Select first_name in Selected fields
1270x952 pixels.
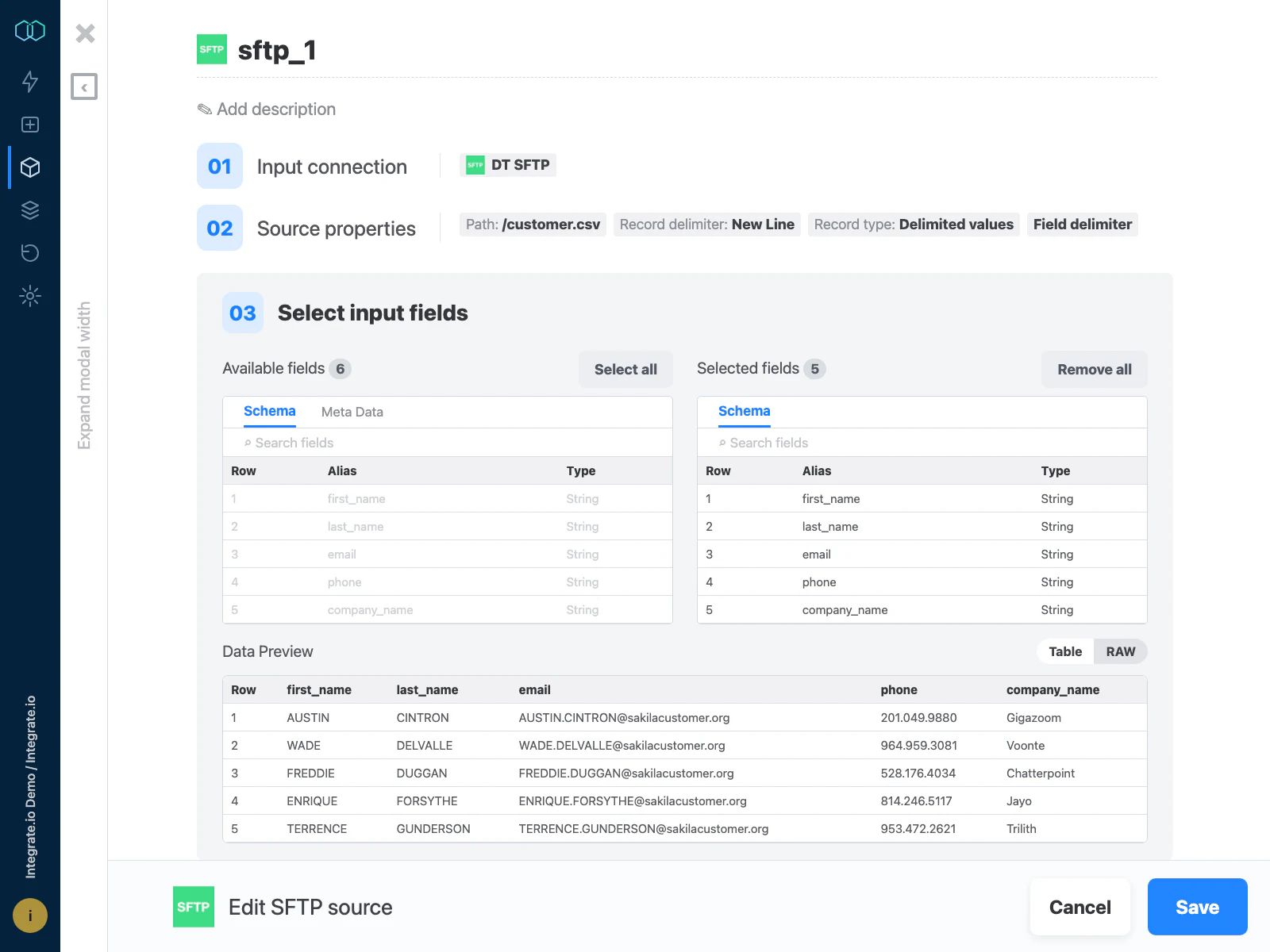pyautogui.click(x=922, y=499)
